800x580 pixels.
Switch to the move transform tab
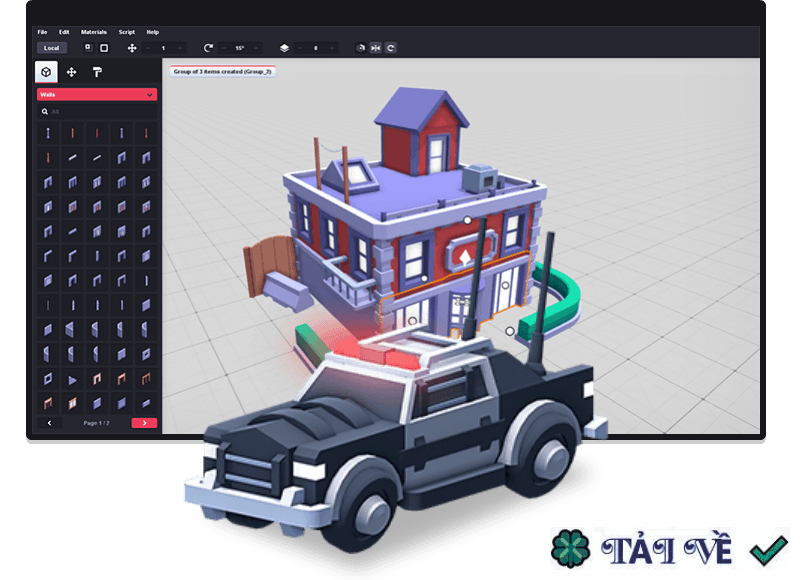(x=71, y=72)
